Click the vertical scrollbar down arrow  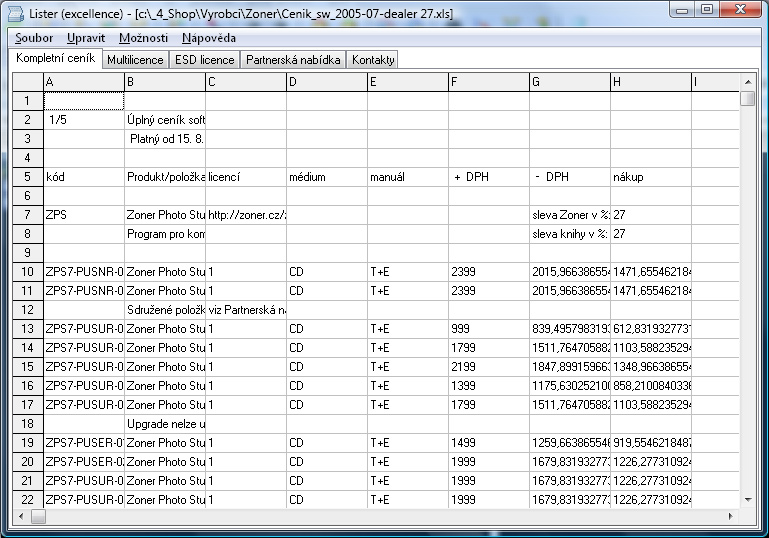(748, 499)
